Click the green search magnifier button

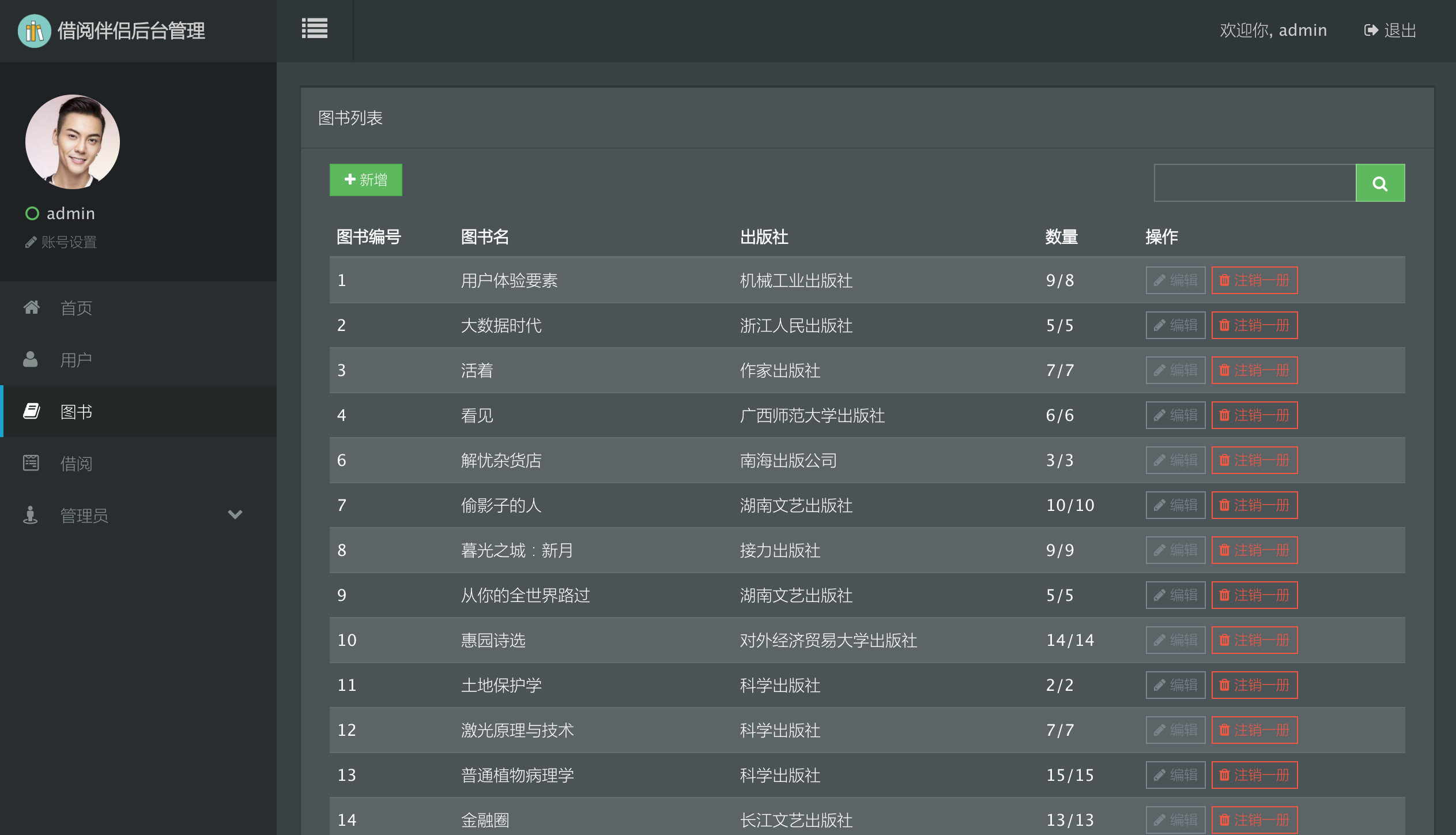[1380, 183]
